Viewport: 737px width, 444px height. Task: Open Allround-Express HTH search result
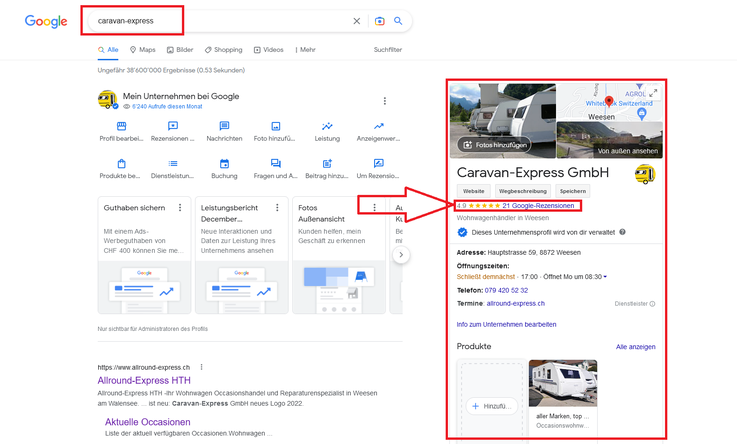pos(144,381)
